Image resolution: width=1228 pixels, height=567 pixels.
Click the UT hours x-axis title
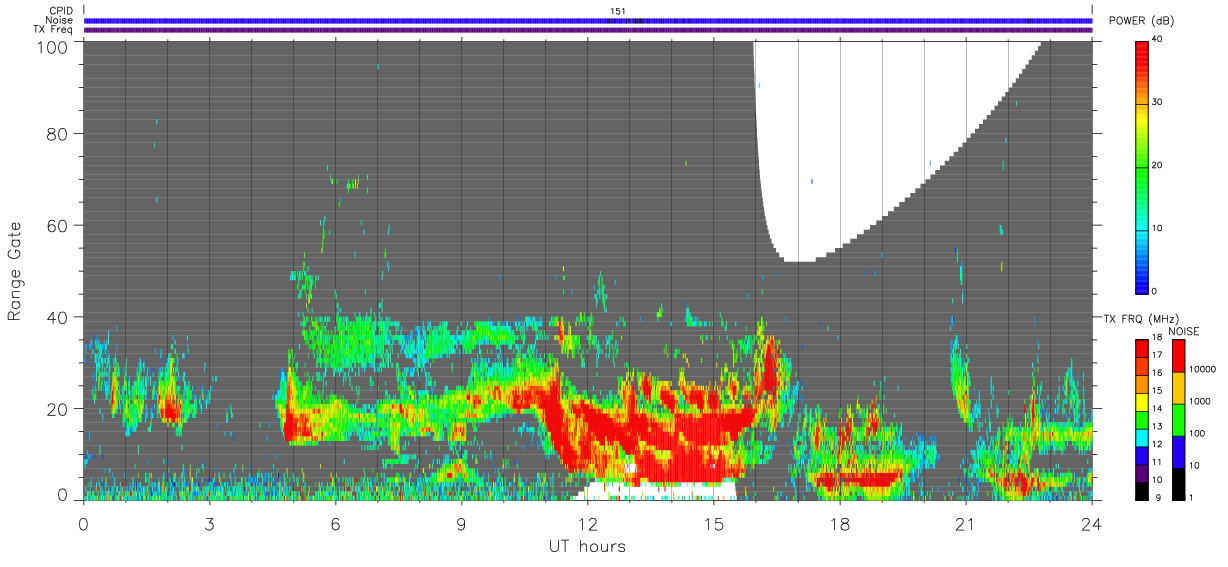pos(587,546)
